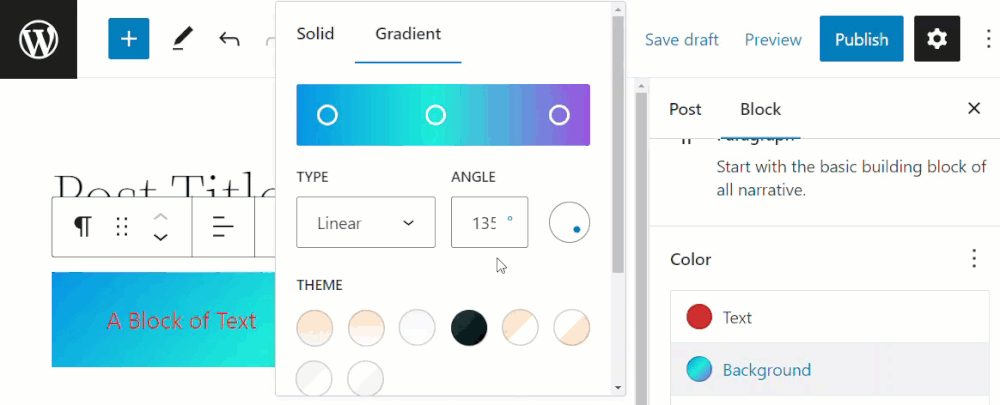Image resolution: width=1000 pixels, height=405 pixels.
Task: Select the middle gradient control point
Action: coord(436,115)
